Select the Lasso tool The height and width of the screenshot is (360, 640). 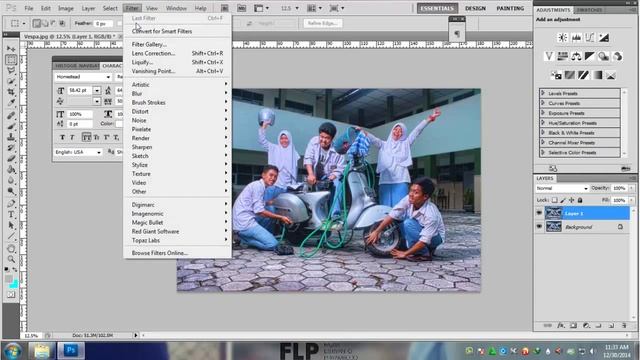pyautogui.click(x=11, y=70)
